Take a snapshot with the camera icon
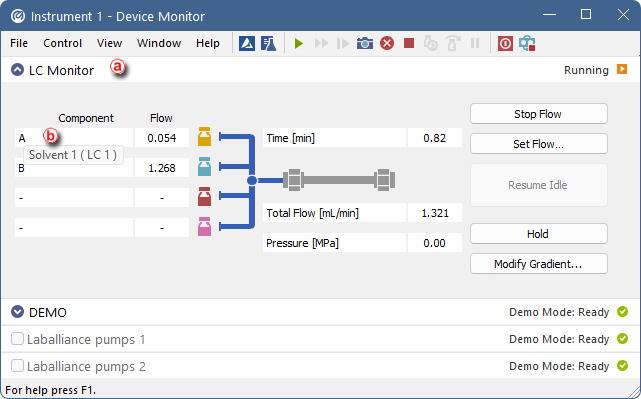This screenshot has height=399, width=641. (365, 43)
